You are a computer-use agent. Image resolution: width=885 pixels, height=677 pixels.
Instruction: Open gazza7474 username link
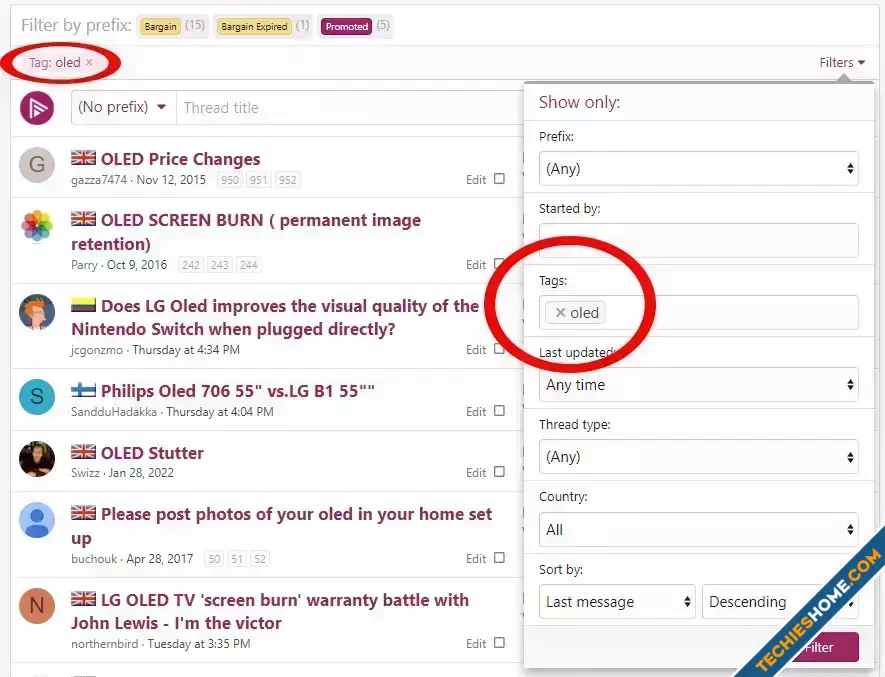click(99, 180)
